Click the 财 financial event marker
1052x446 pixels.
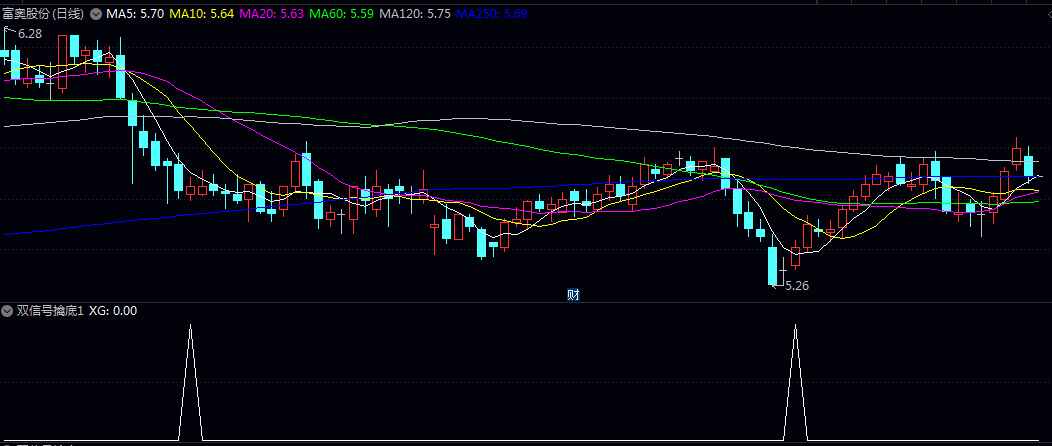573,294
